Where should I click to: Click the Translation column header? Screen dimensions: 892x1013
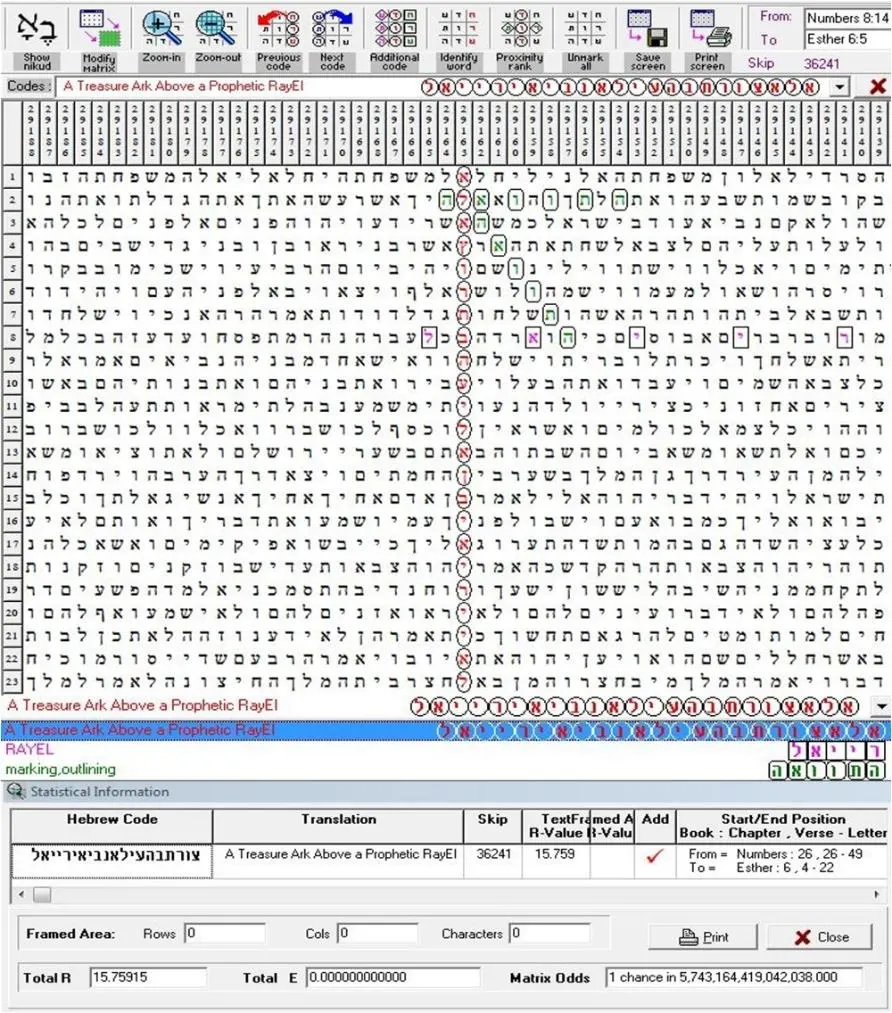click(x=338, y=826)
